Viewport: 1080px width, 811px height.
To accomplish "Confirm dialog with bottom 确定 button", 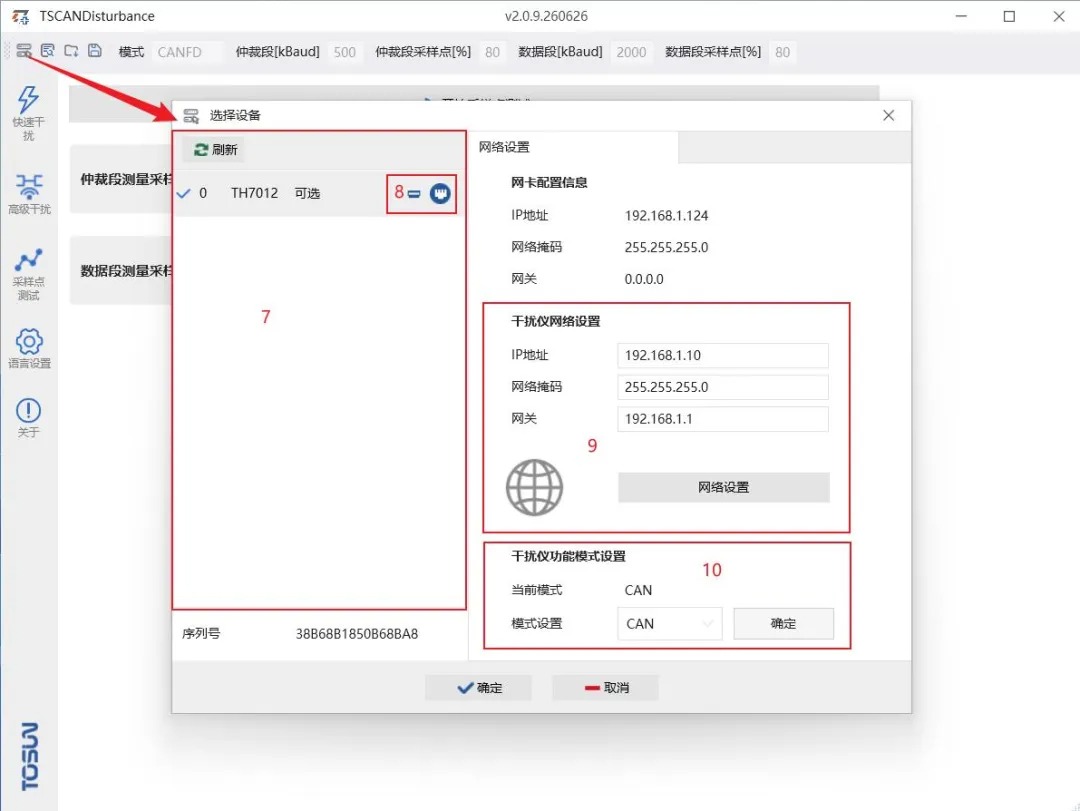I will click(478, 688).
